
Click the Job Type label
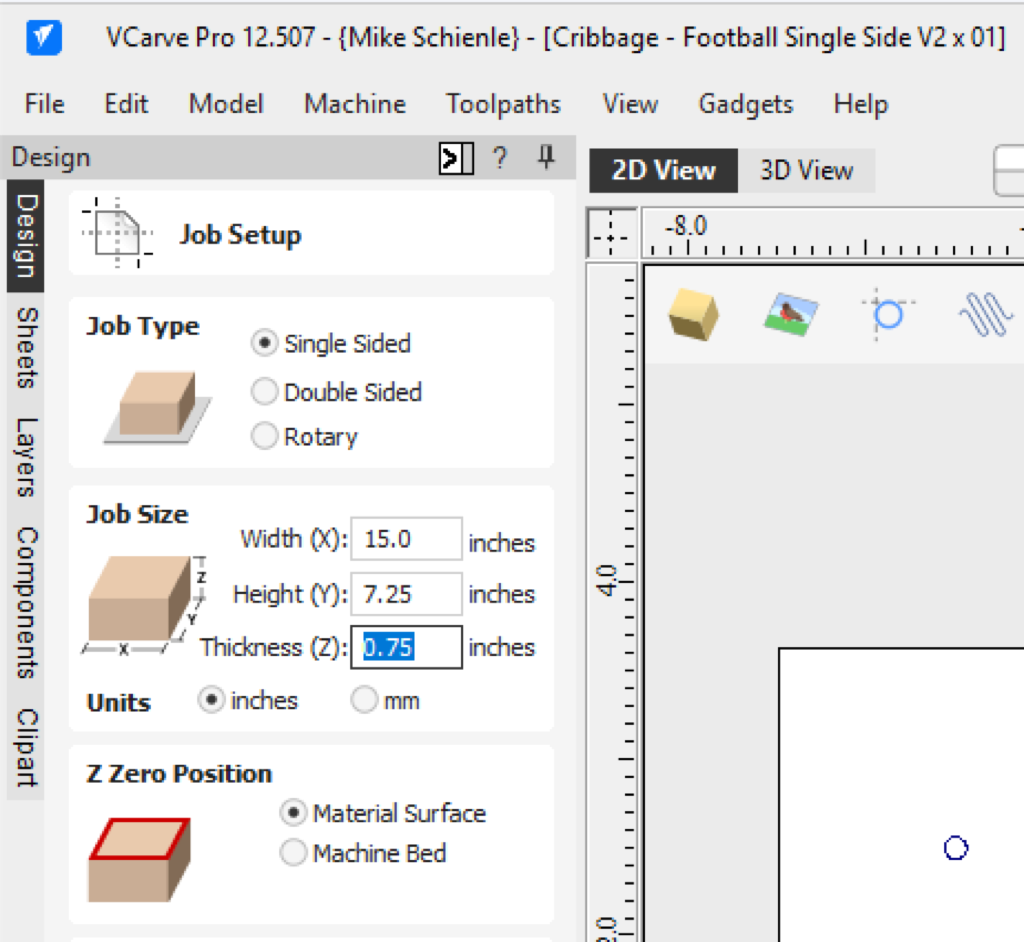pos(142,325)
